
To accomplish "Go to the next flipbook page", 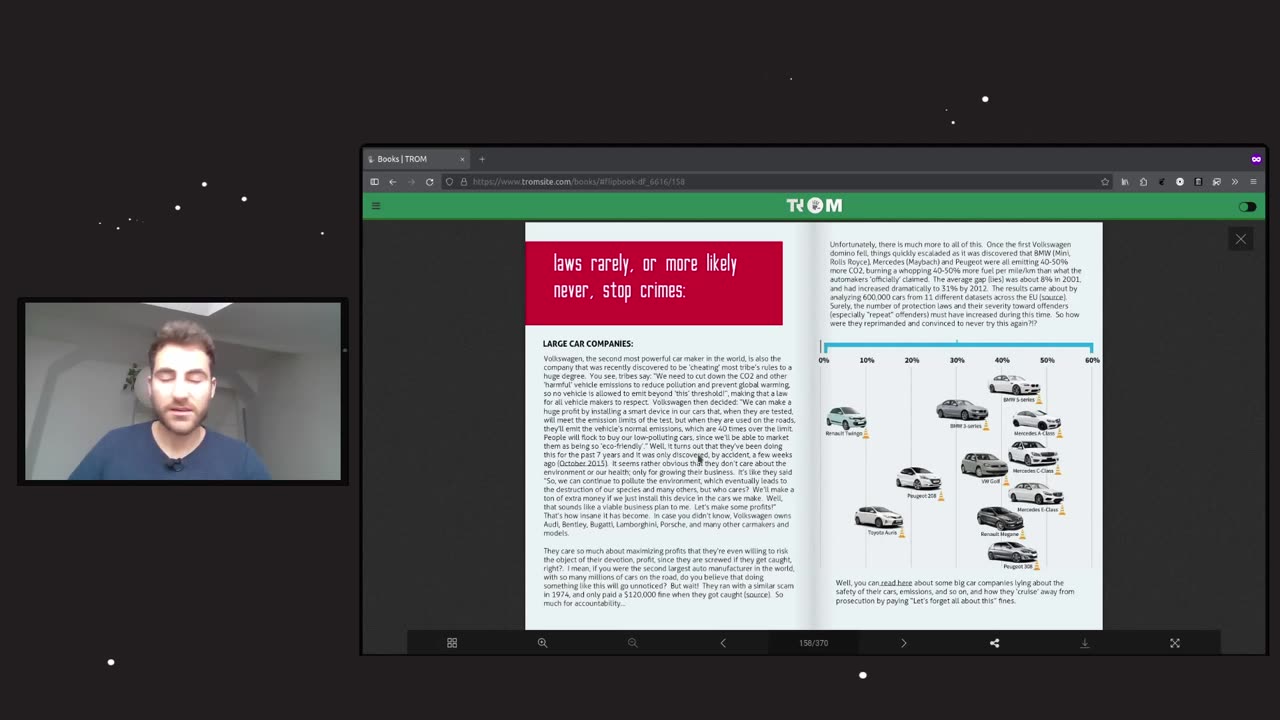I will pyautogui.click(x=904, y=643).
